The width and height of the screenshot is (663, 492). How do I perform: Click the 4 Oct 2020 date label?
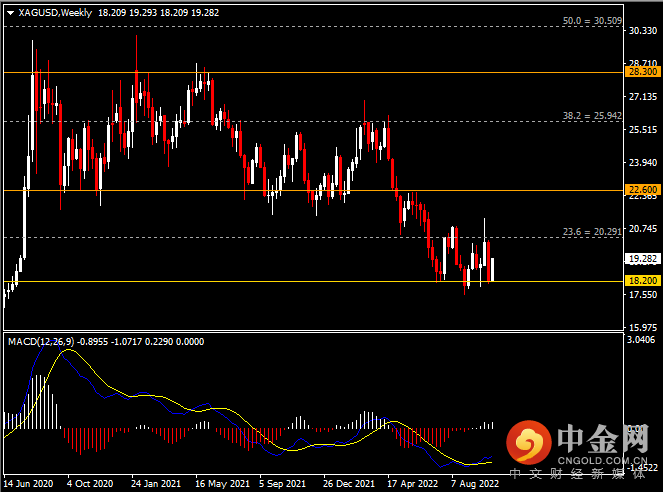[90, 484]
